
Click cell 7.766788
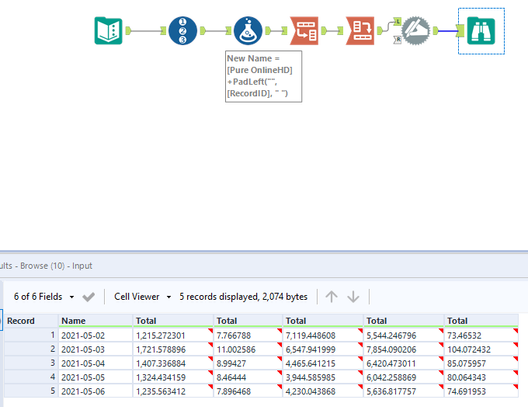pyautogui.click(x=248, y=335)
